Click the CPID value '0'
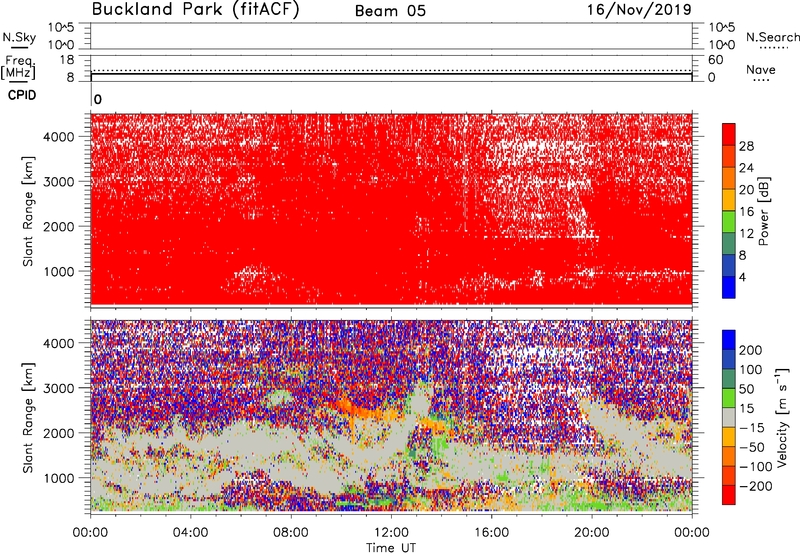Viewport: 800px width, 554px height. 98,99
